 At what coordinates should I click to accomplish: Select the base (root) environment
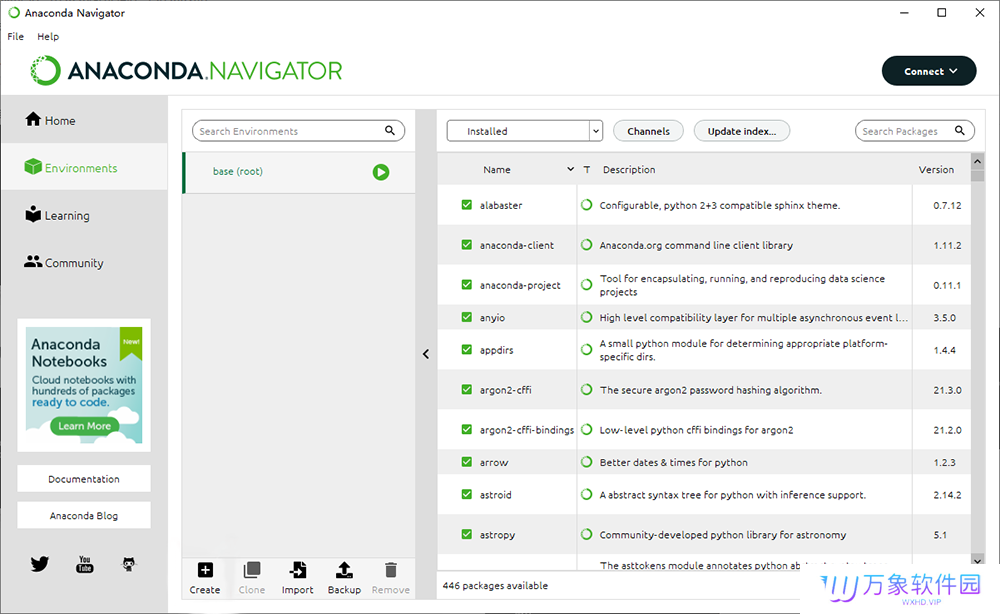[x=298, y=172]
